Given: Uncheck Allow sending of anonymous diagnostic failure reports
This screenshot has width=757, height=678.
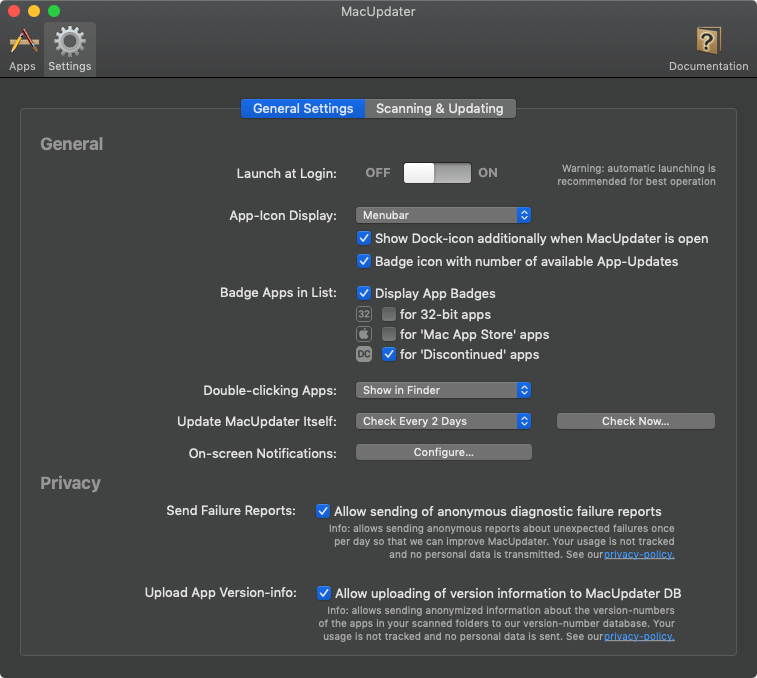Looking at the screenshot, I should tap(323, 511).
